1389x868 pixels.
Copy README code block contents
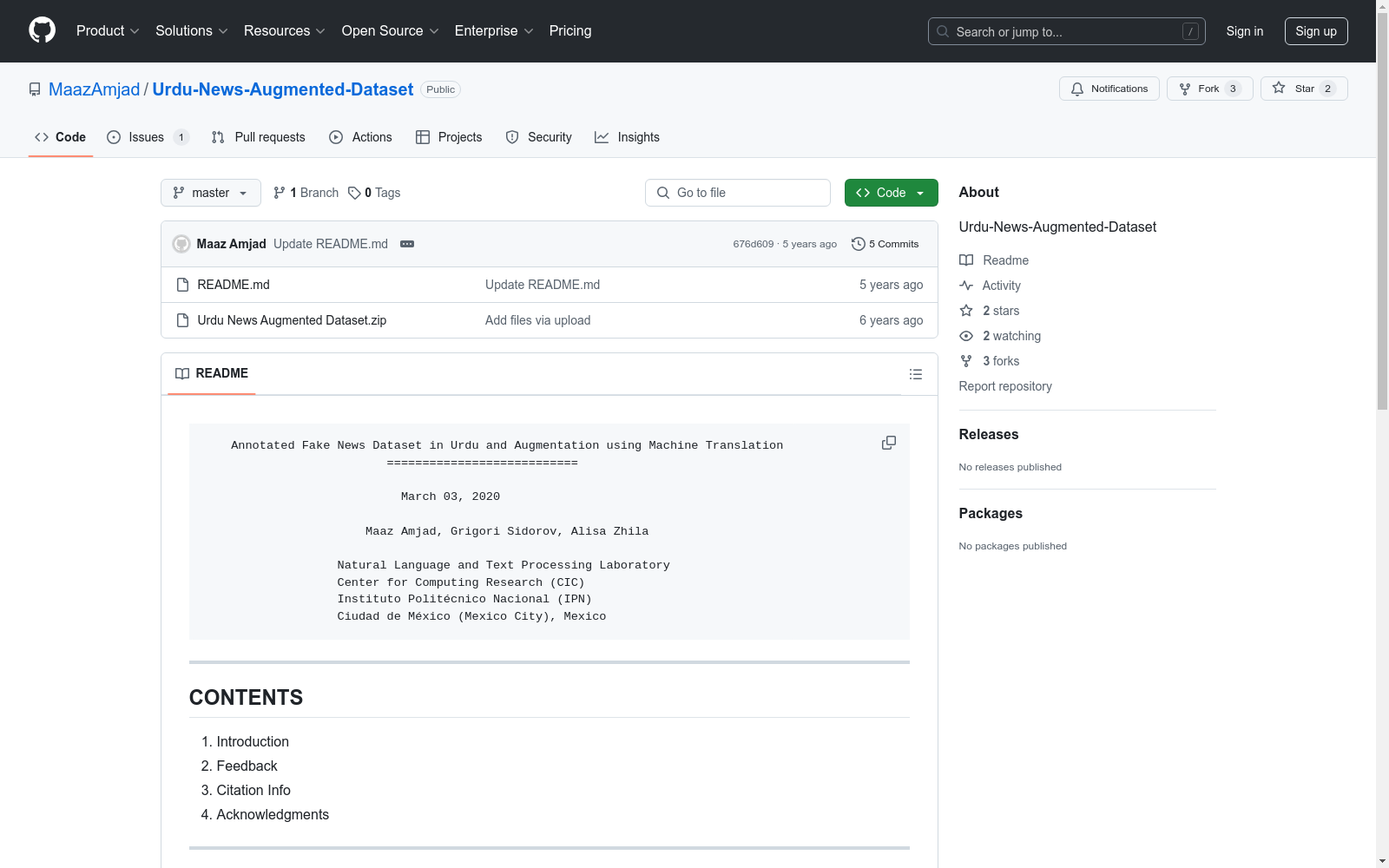(x=889, y=443)
